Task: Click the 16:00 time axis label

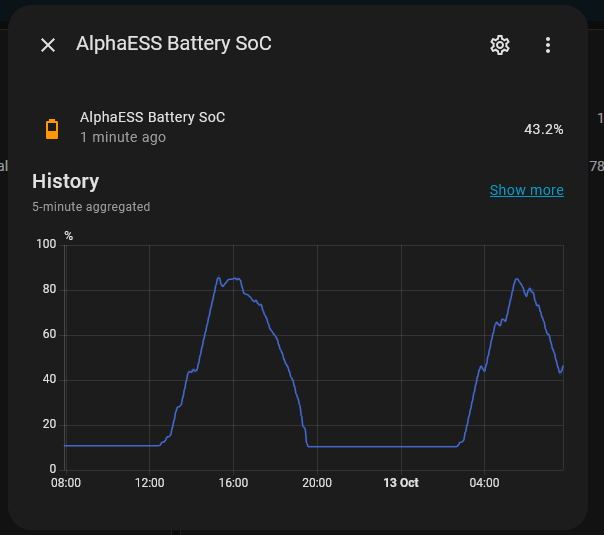Action: pyautogui.click(x=233, y=483)
